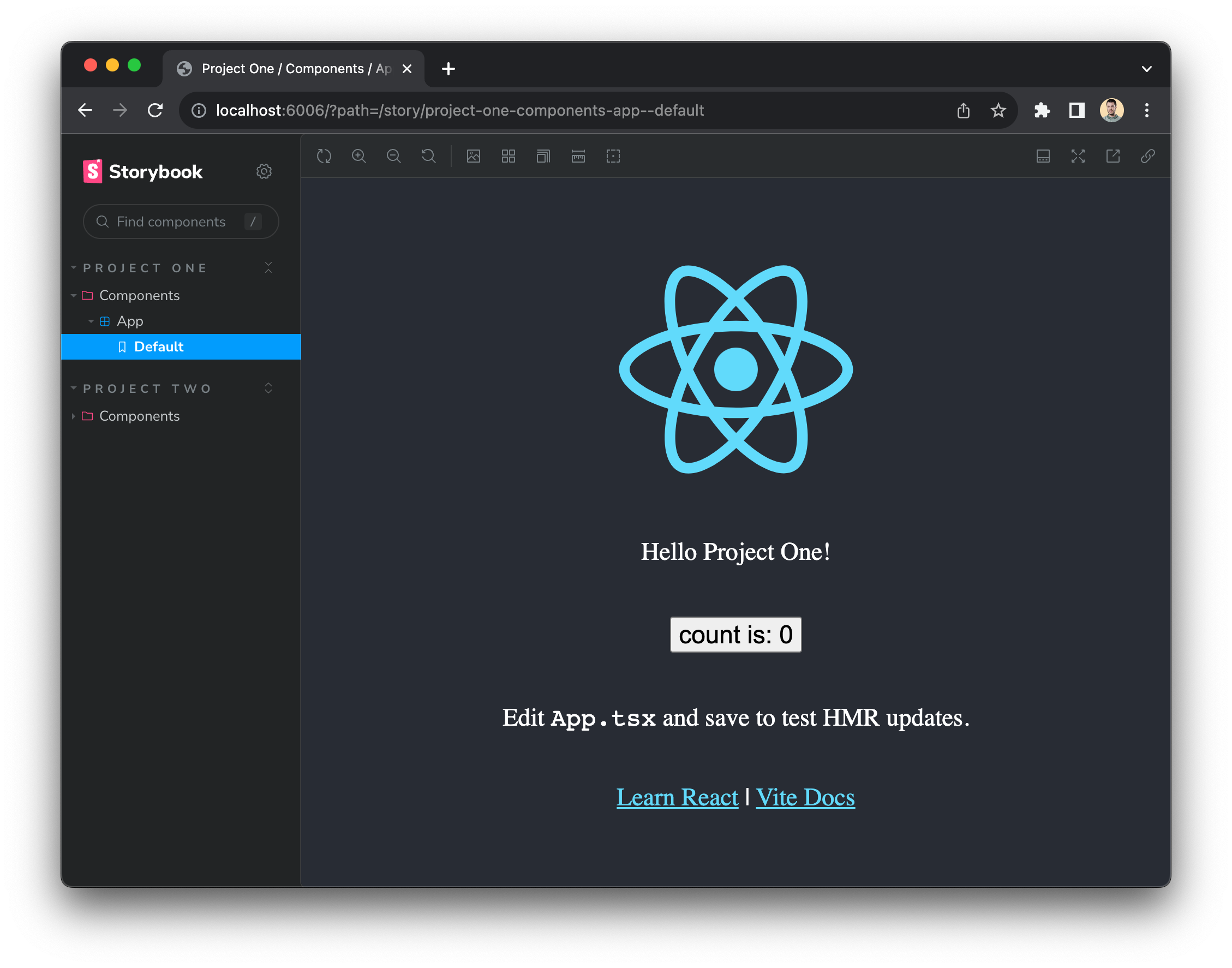Close the Project One browser tab

pos(407,69)
